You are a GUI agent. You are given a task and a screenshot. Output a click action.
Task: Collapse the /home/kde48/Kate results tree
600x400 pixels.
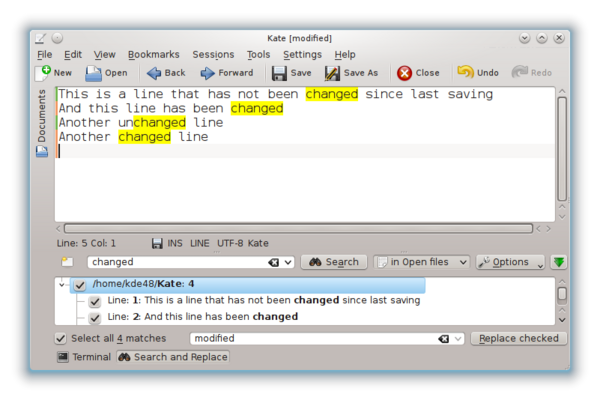pyautogui.click(x=62, y=285)
